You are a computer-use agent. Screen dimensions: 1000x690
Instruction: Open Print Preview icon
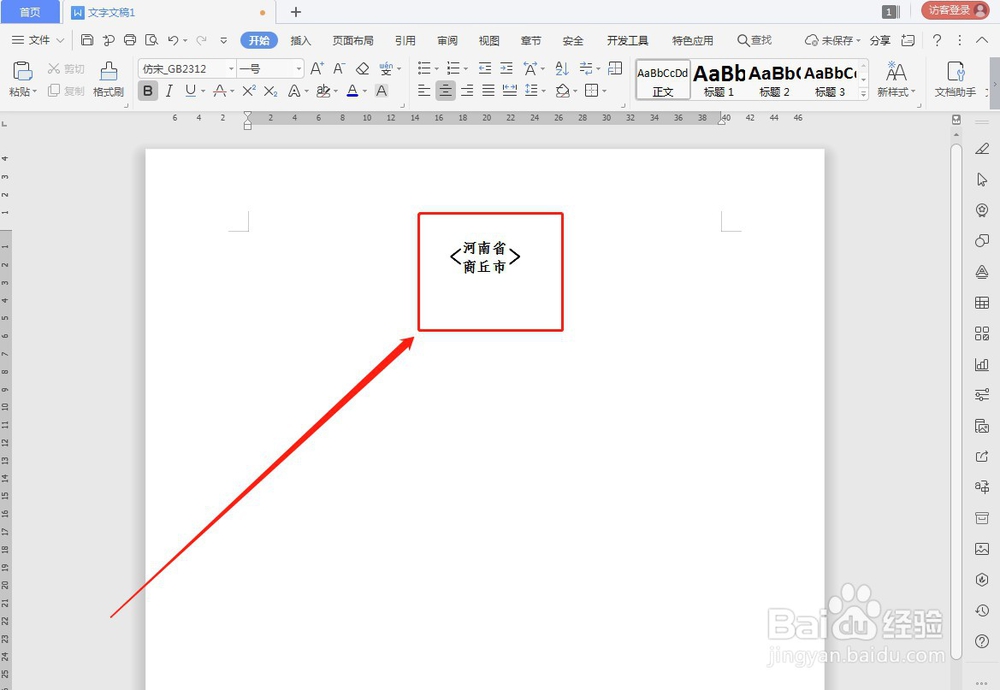(x=151, y=40)
